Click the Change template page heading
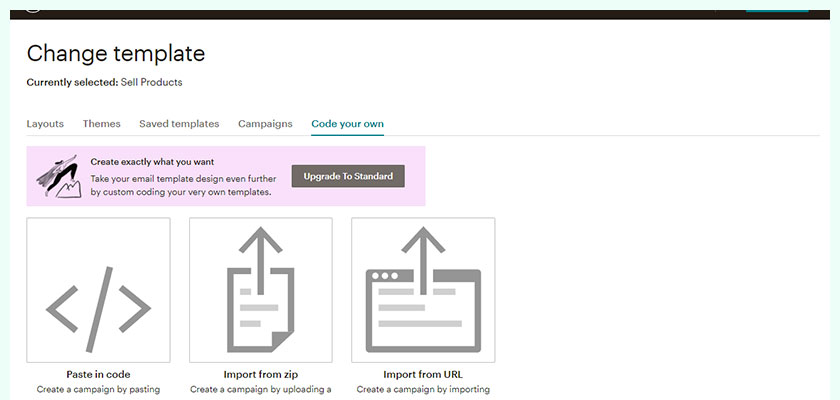This screenshot has width=840, height=400. click(x=116, y=54)
